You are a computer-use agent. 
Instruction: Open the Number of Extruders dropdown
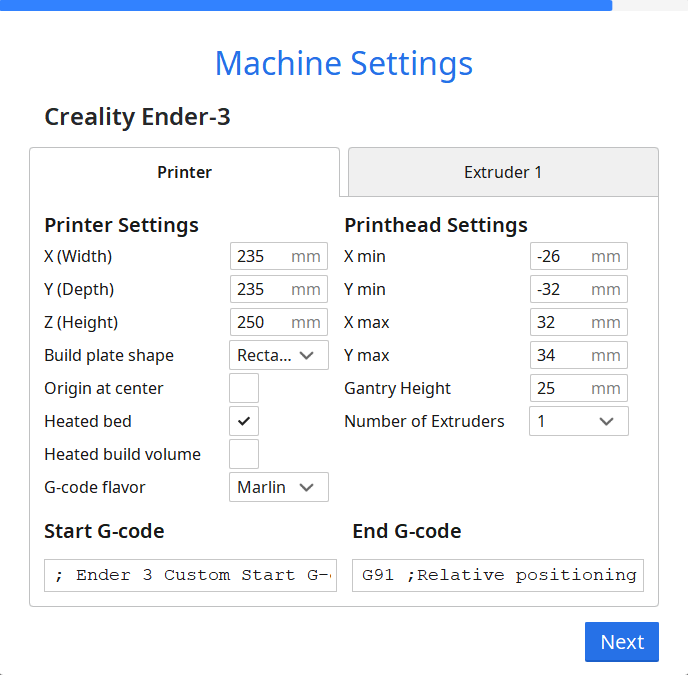click(579, 421)
